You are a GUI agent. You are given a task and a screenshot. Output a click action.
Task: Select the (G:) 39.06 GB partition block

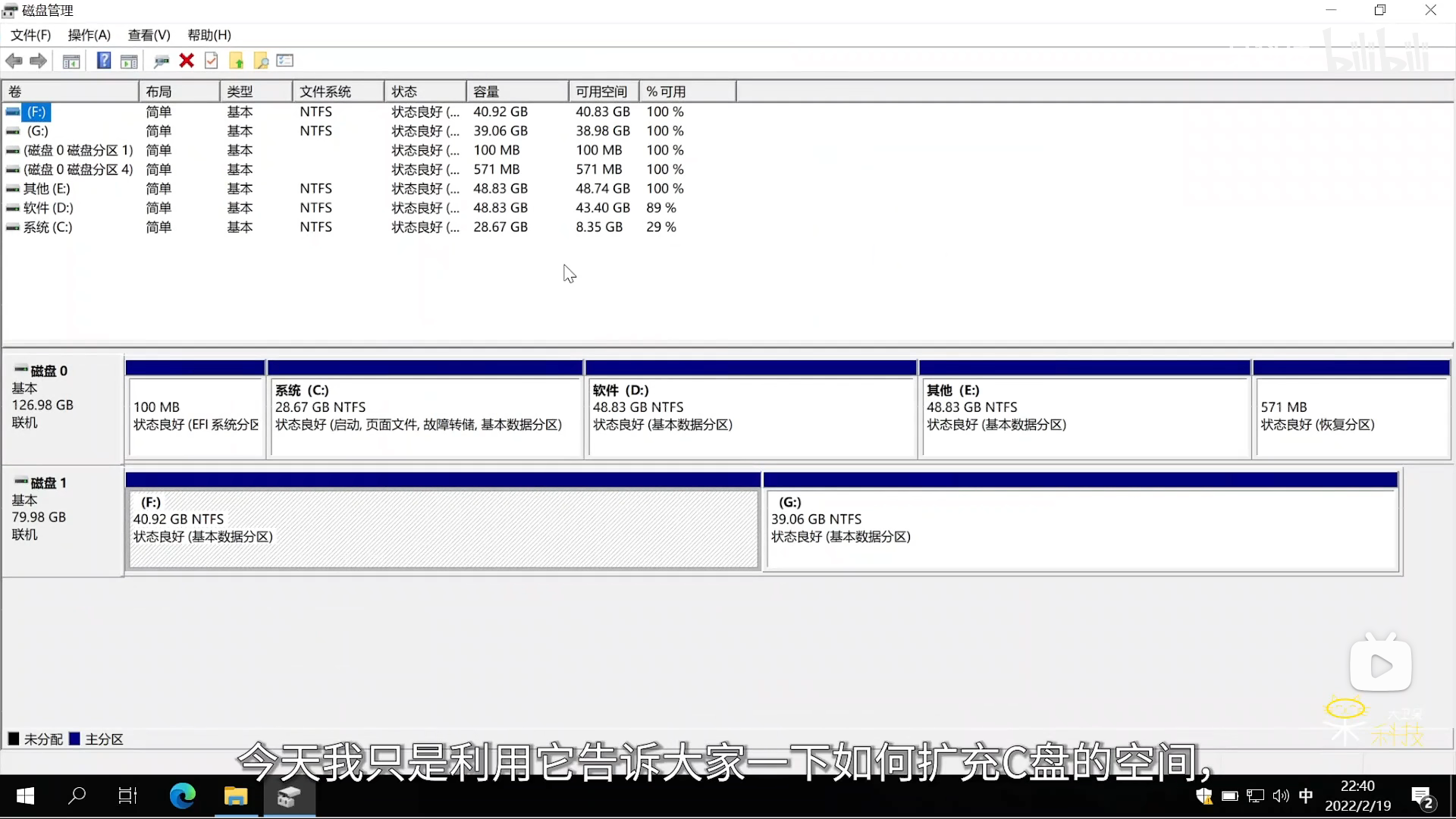(1081, 529)
